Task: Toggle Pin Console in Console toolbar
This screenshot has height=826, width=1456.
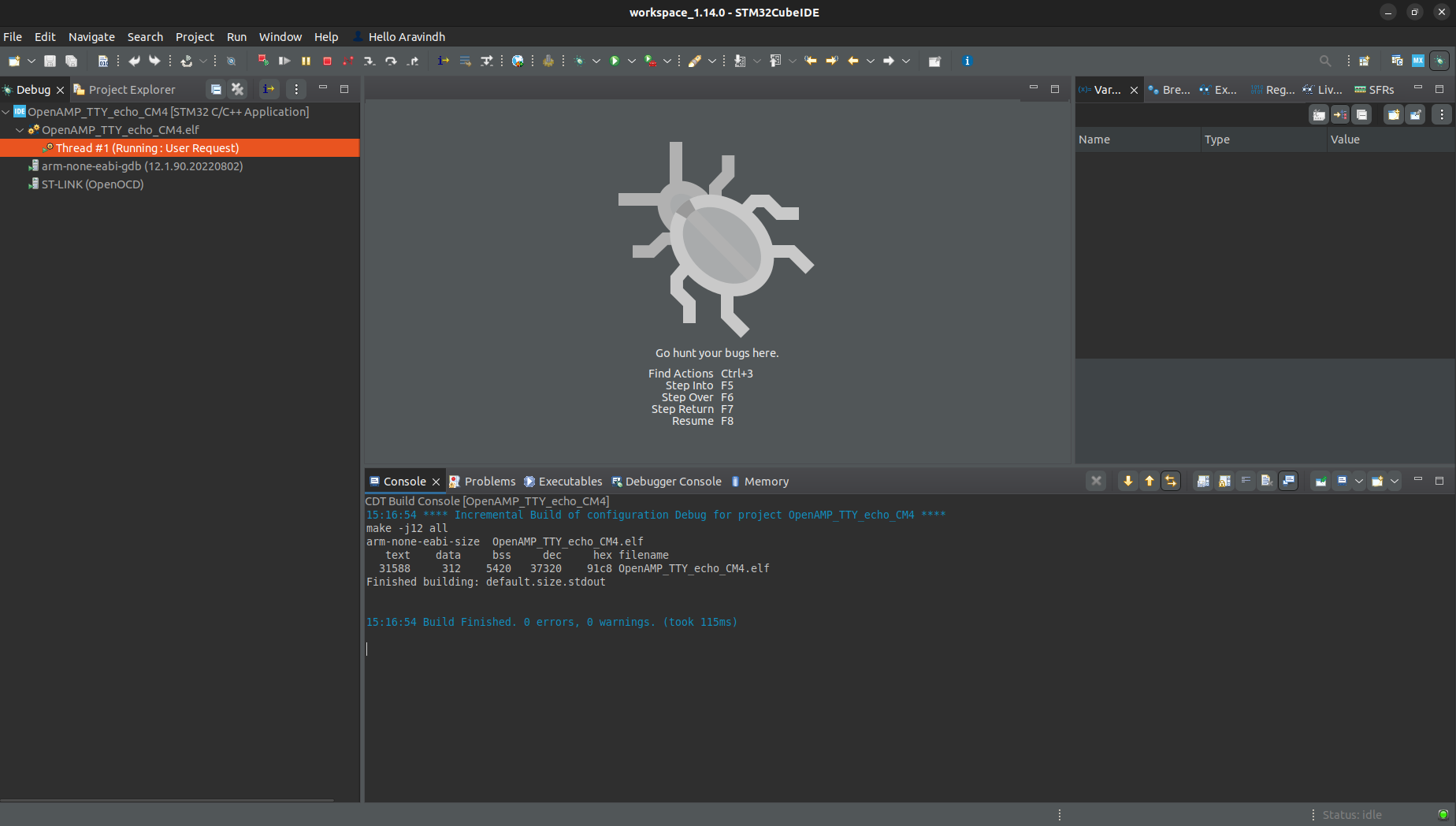Action: (x=1320, y=481)
